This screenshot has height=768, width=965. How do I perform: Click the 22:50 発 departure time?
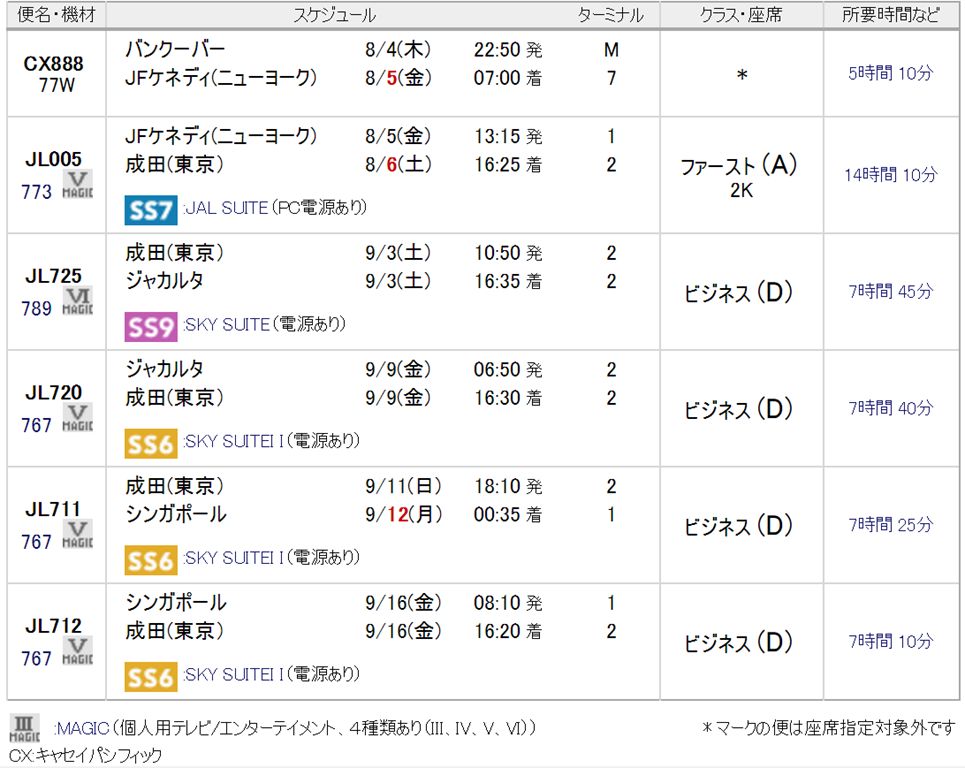coord(508,50)
